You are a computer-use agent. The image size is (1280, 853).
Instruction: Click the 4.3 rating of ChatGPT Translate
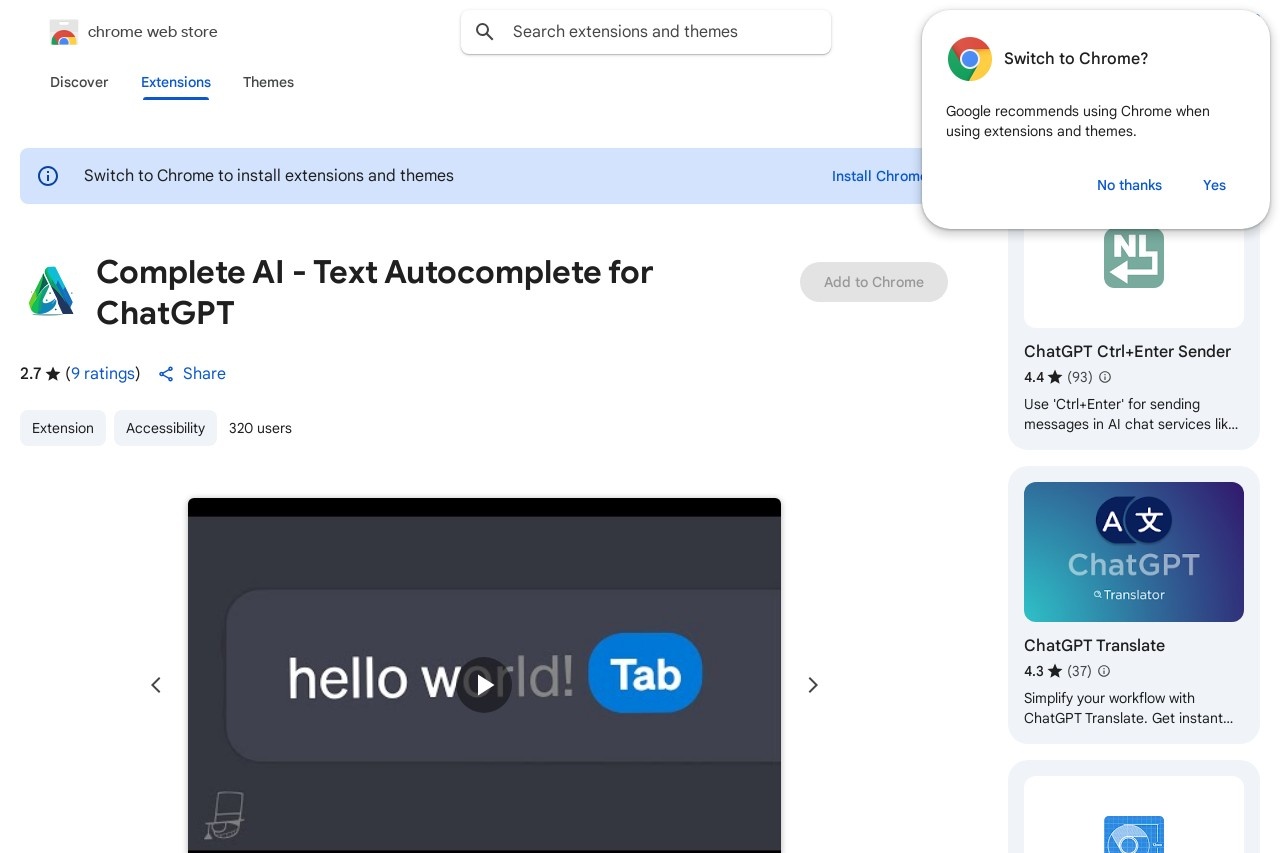(x=1042, y=671)
